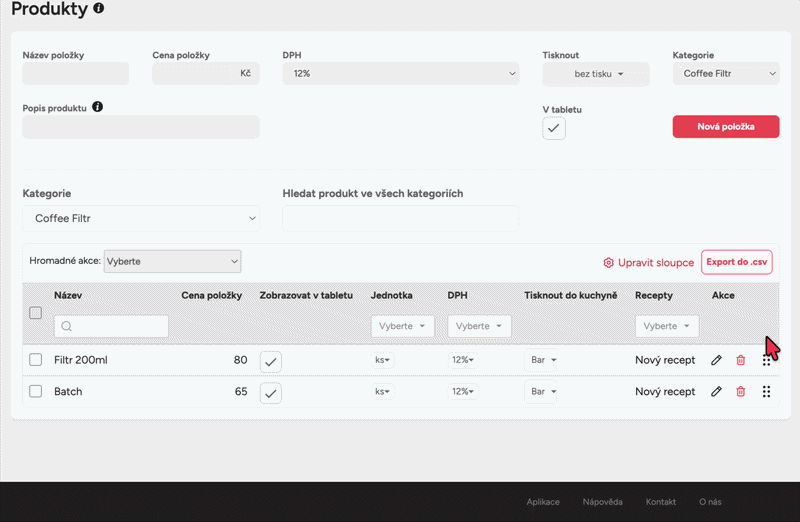Click the trash icon in Batch row
800x522 pixels.
(x=741, y=392)
